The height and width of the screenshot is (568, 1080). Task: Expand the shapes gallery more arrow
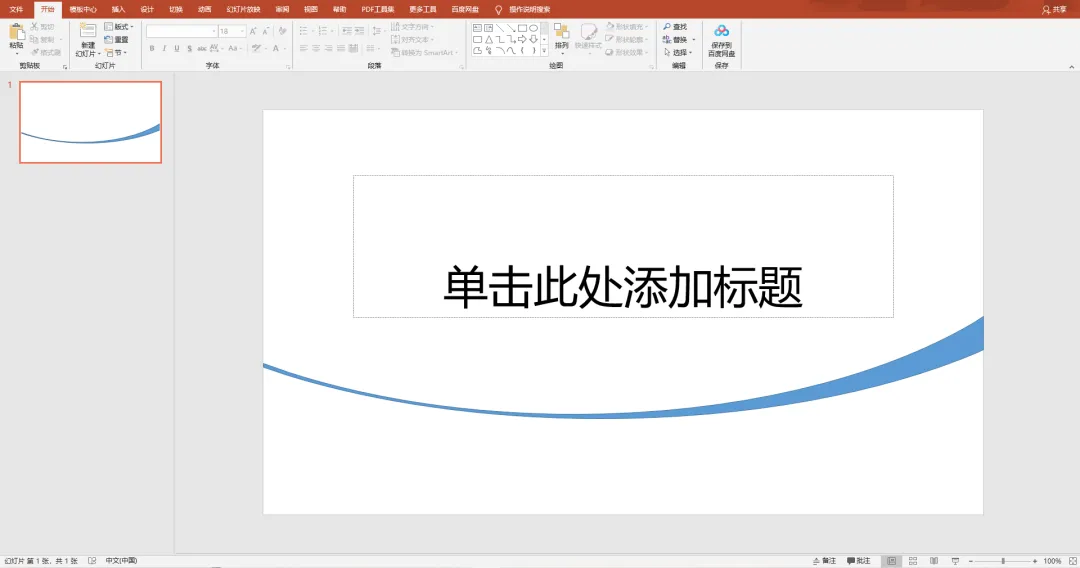pos(544,51)
